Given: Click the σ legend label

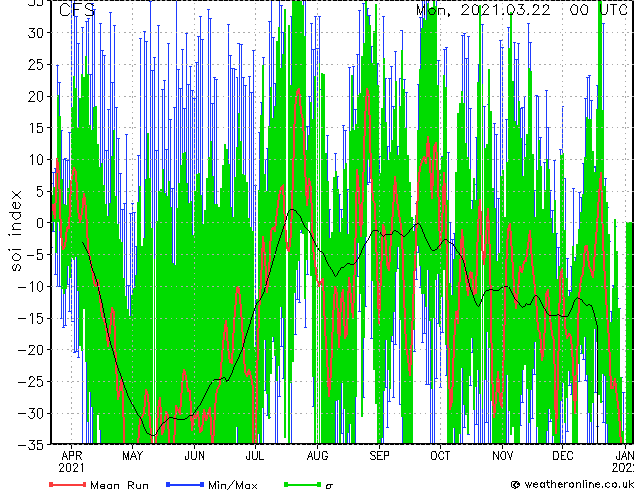Looking at the screenshot, I should tap(329, 486).
